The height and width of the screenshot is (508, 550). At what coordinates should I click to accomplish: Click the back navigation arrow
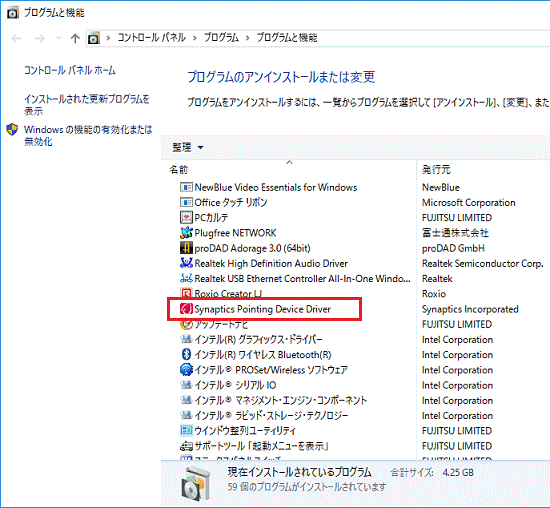pos(16,38)
